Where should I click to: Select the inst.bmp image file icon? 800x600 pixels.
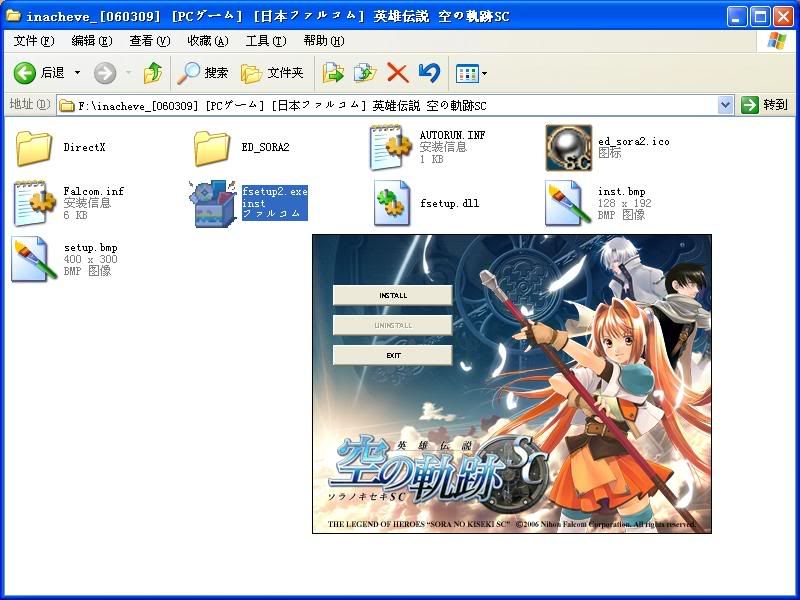coord(569,203)
